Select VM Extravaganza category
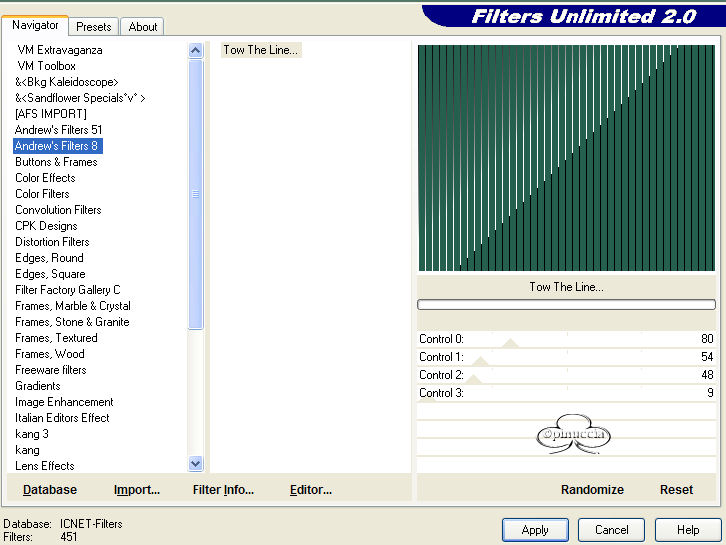 [60, 50]
